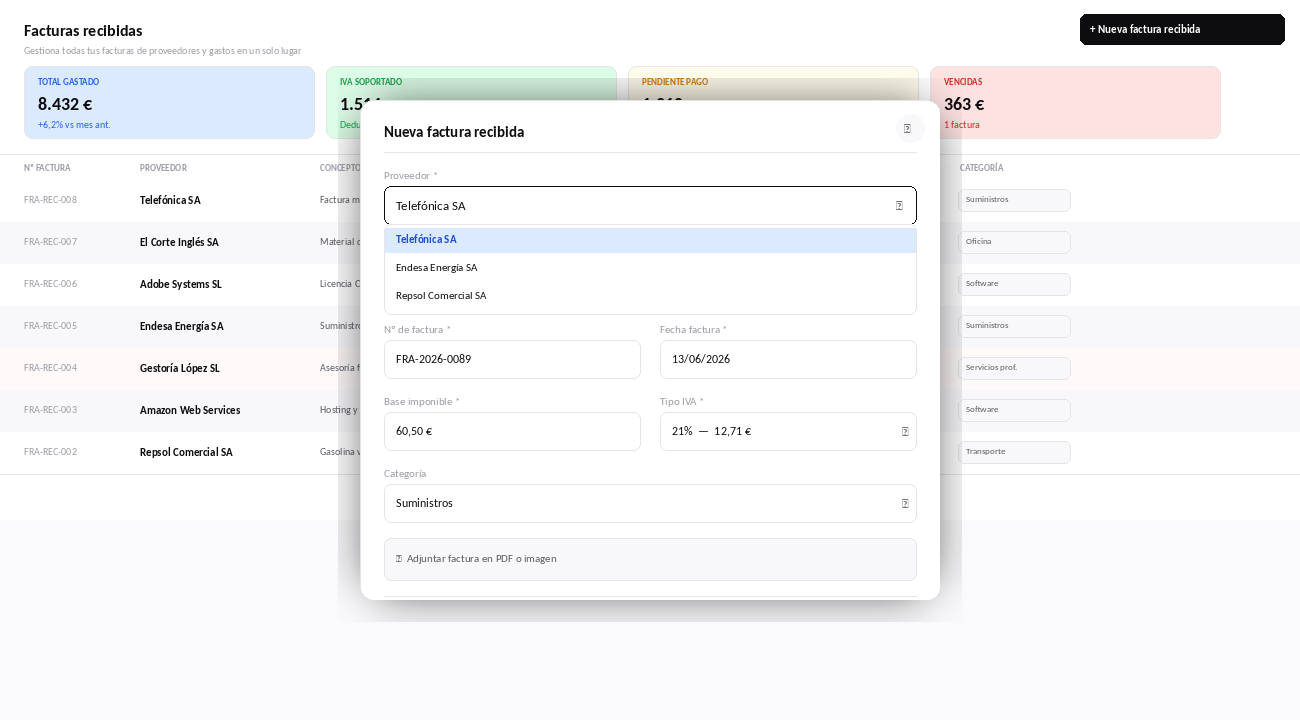The height and width of the screenshot is (720, 1300).
Task: Select Telefónica SA provider in the table
Action: 170,200
